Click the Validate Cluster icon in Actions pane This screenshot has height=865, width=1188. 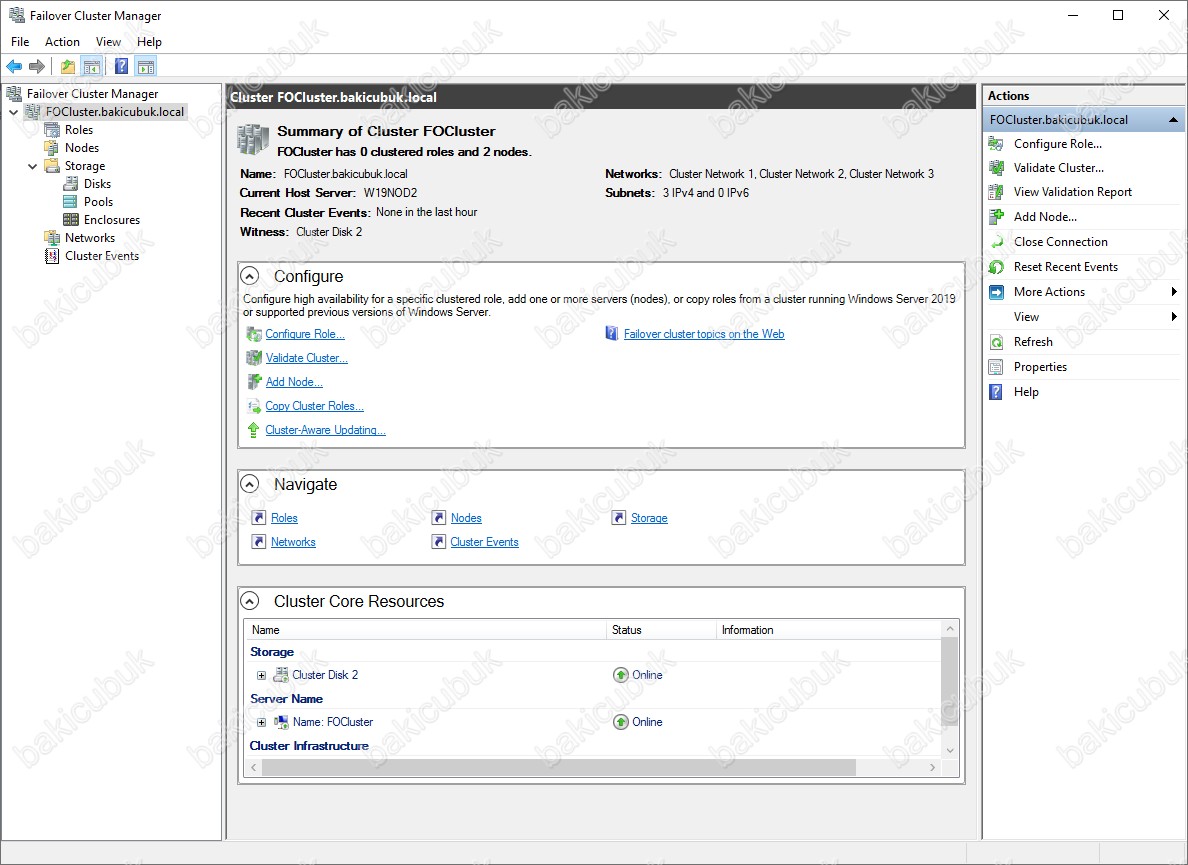click(996, 168)
